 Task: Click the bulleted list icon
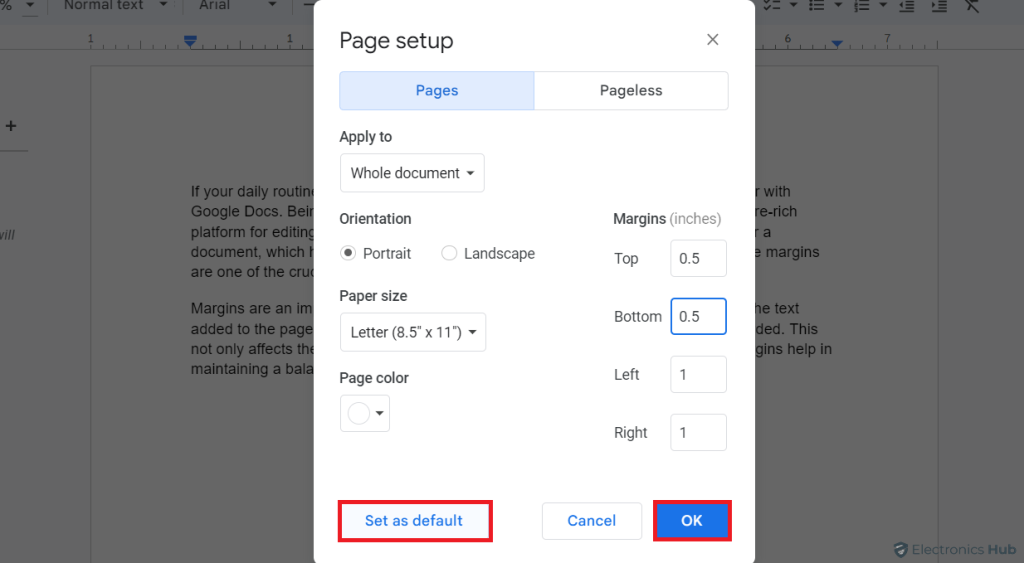(816, 5)
